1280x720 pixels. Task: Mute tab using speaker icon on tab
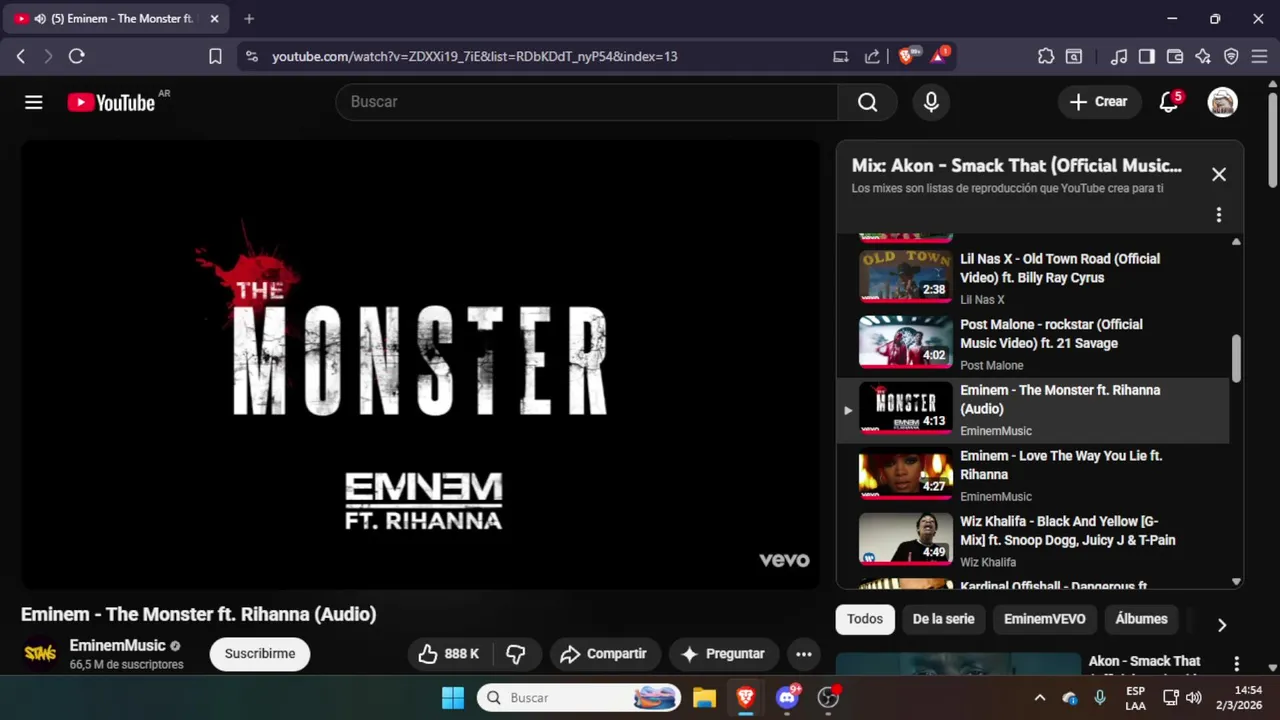tap(39, 18)
